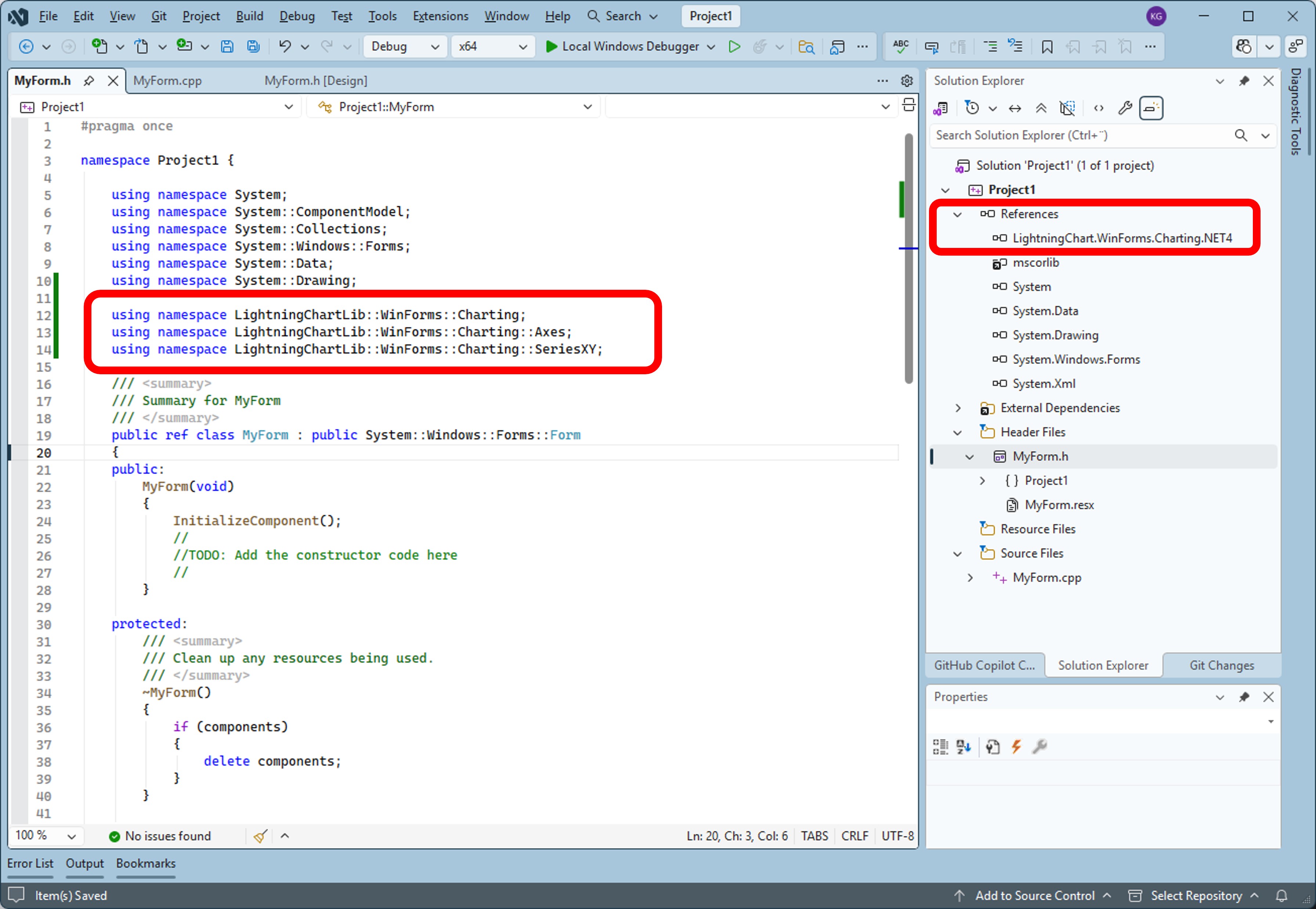1316x909 pixels.
Task: Open the Error List tab
Action: (x=30, y=864)
